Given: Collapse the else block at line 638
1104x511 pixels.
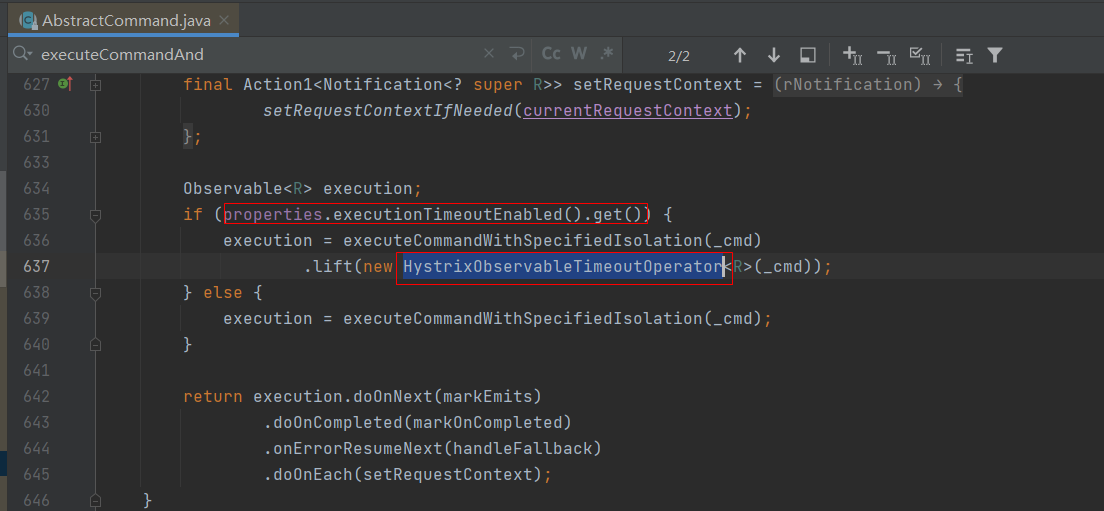Looking at the screenshot, I should click(x=96, y=293).
